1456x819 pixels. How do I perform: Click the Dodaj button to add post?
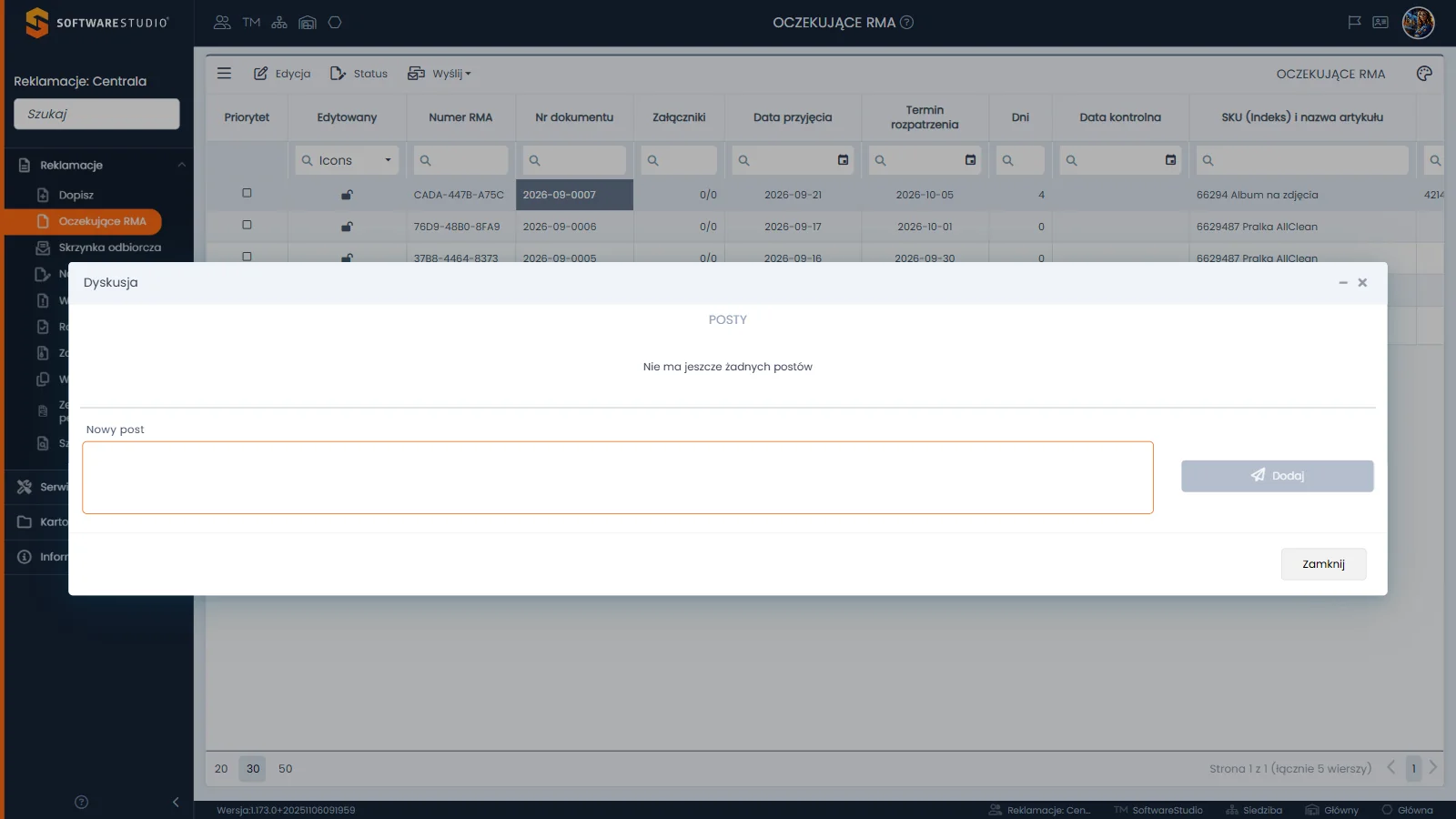click(x=1277, y=476)
